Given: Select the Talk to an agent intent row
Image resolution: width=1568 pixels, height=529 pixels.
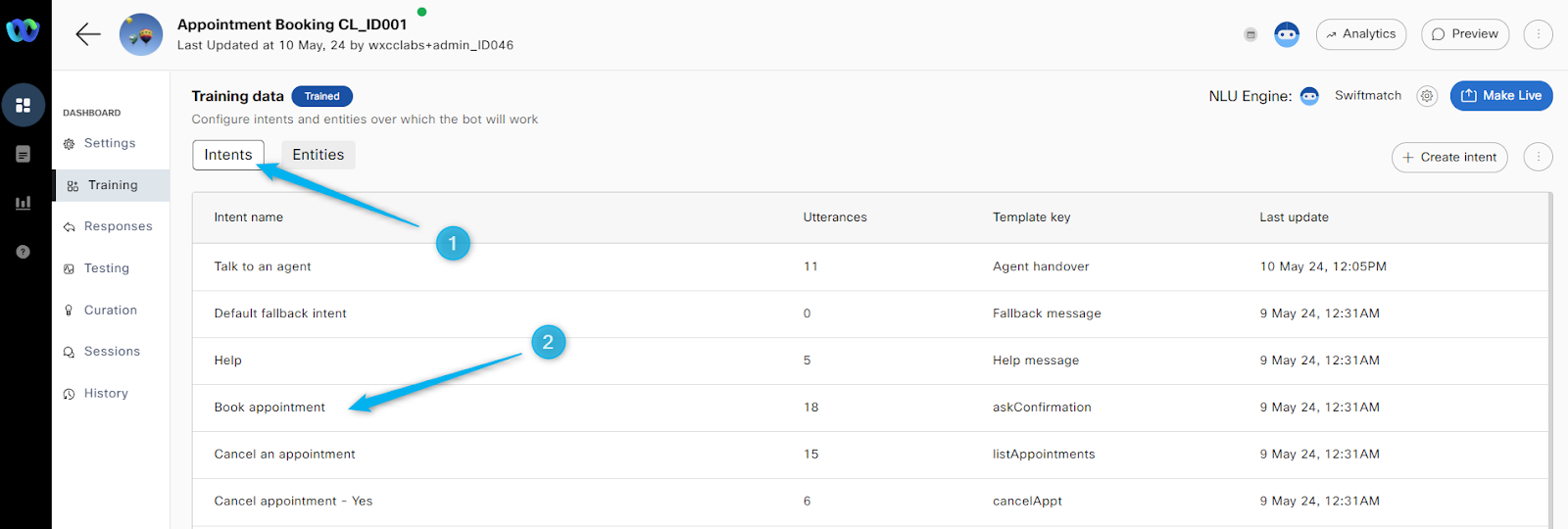Looking at the screenshot, I should [x=263, y=266].
